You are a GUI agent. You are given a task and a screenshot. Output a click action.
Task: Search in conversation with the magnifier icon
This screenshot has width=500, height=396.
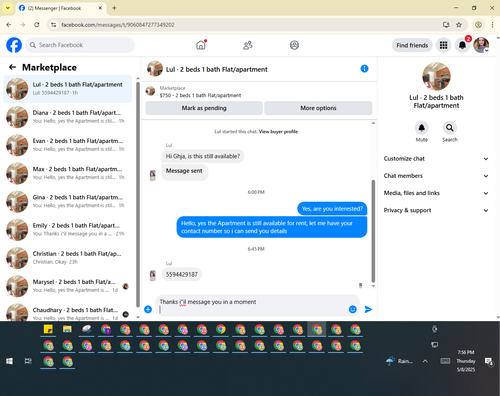point(450,128)
